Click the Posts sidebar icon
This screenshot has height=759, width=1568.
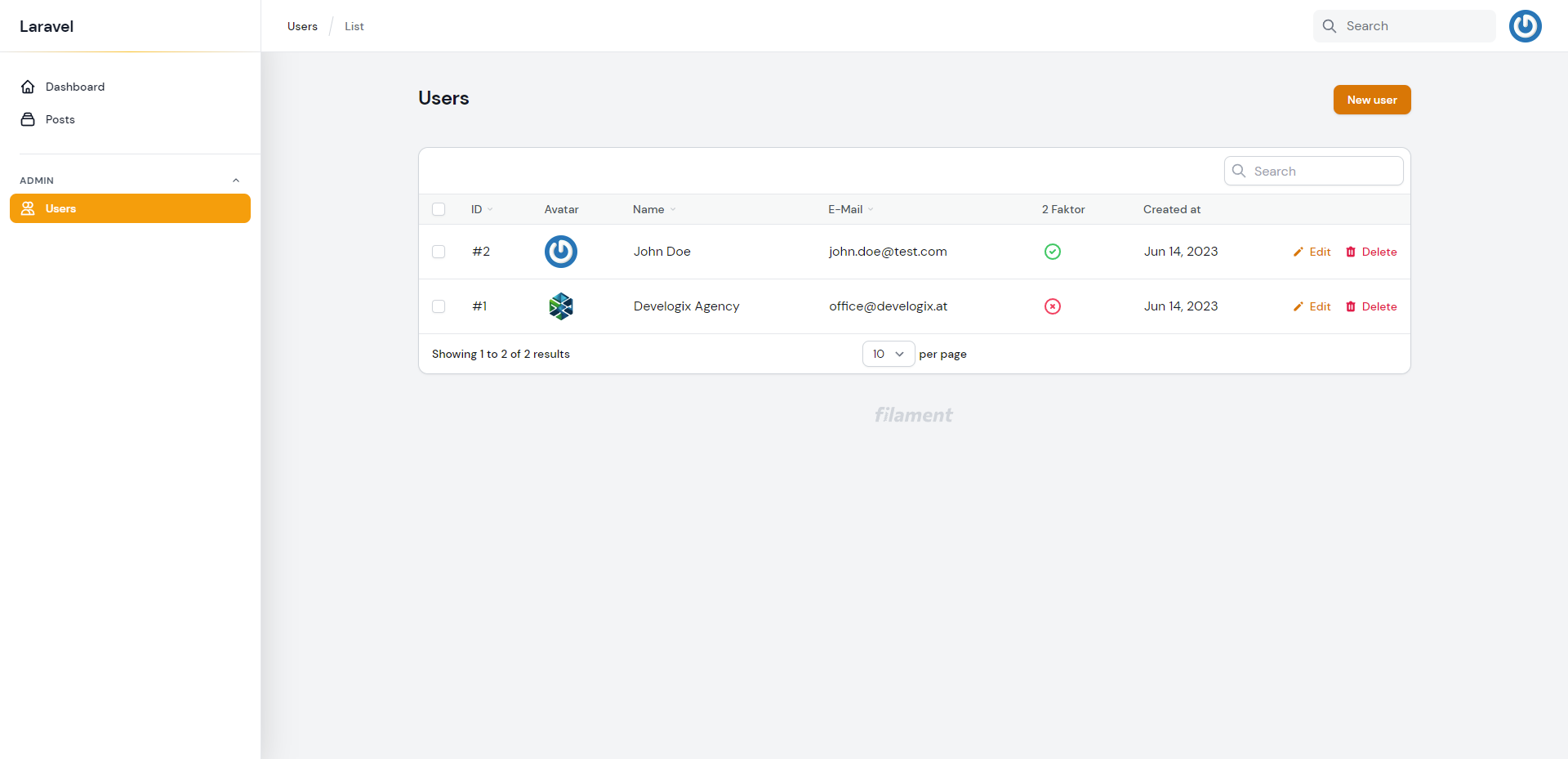(x=28, y=119)
